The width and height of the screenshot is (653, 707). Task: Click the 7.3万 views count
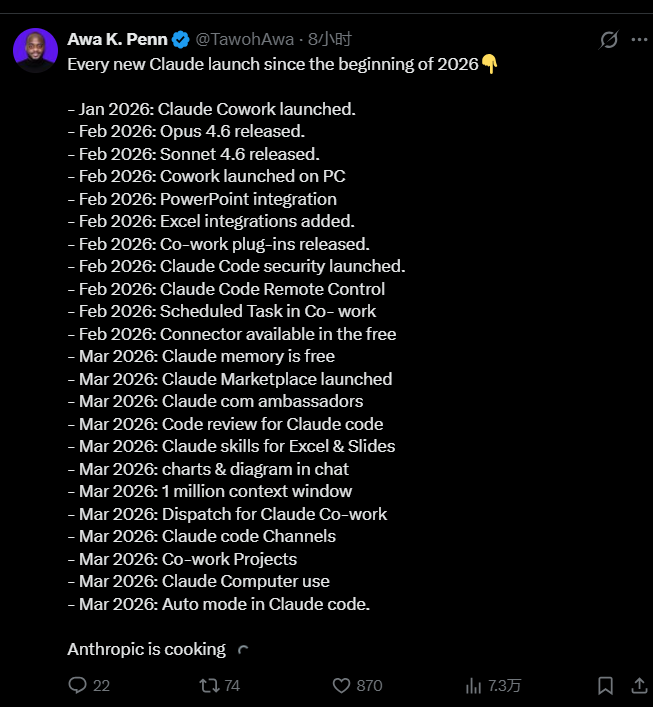pyautogui.click(x=504, y=685)
